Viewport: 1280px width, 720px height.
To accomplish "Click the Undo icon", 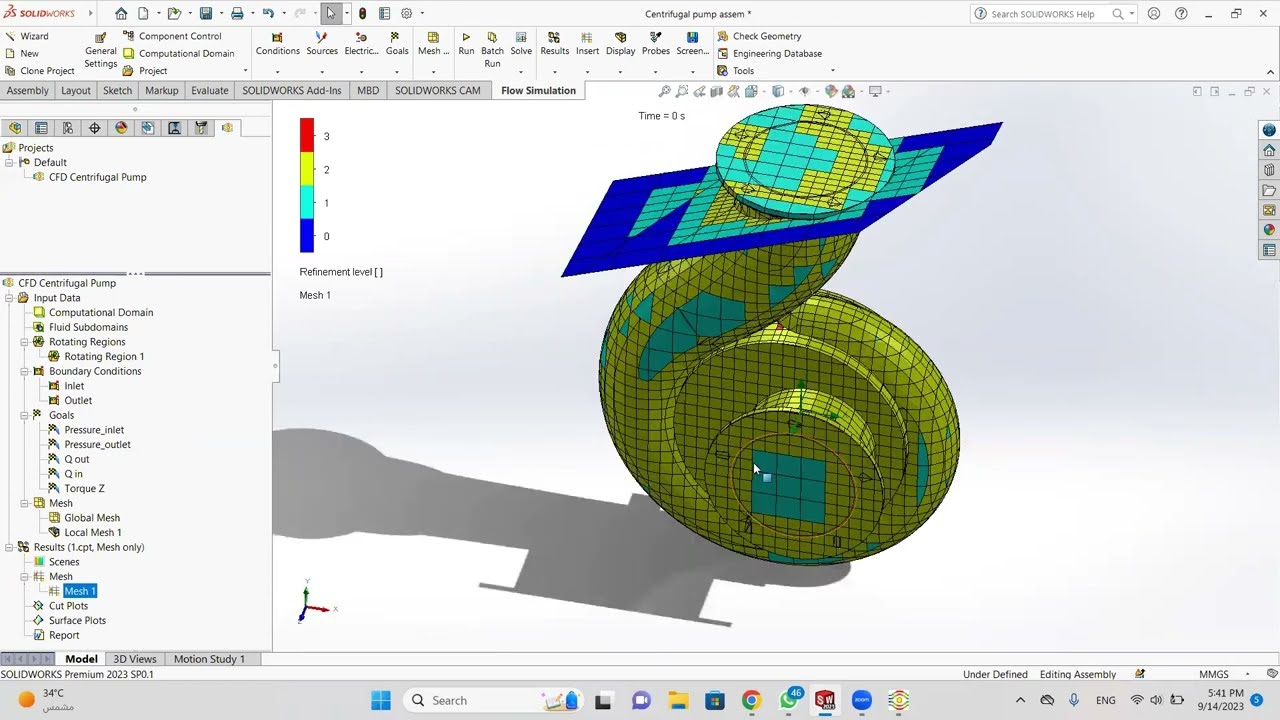I will (x=268, y=14).
